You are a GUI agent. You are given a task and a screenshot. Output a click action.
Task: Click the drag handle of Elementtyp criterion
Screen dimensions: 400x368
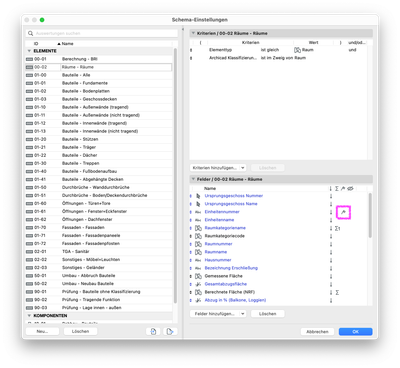(191, 50)
